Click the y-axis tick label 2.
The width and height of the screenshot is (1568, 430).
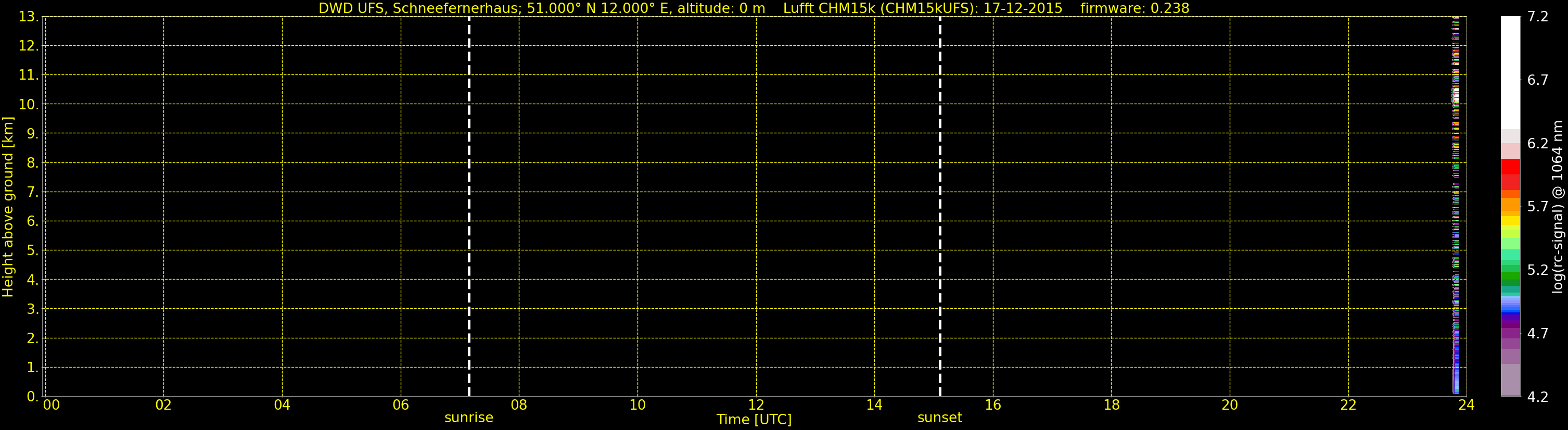(x=33, y=338)
